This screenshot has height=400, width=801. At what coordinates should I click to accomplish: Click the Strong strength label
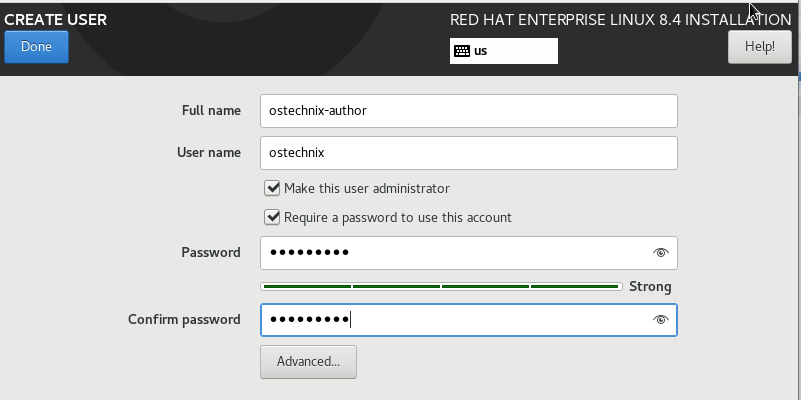(650, 287)
